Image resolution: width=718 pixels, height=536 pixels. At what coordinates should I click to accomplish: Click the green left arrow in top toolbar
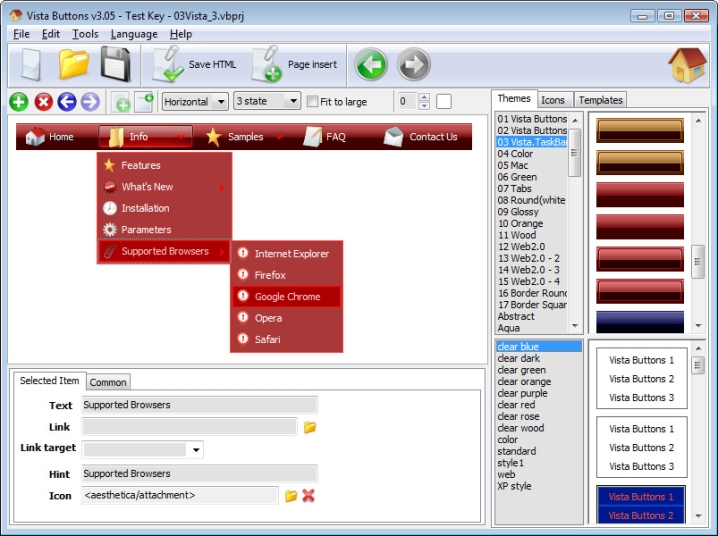pos(371,65)
